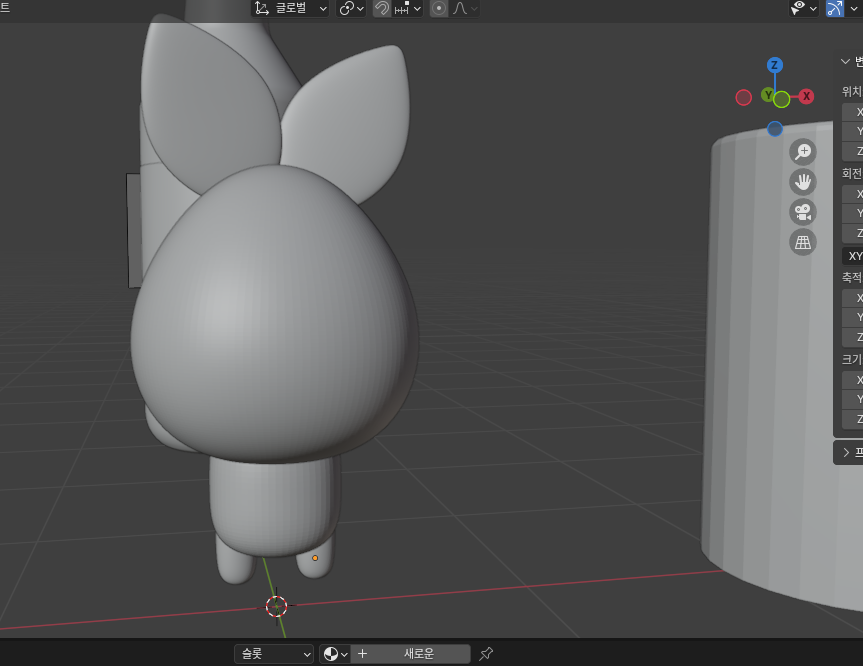Viewport: 863px width, 666px height.
Task: Click the orange object origin dot
Action: pos(315,558)
